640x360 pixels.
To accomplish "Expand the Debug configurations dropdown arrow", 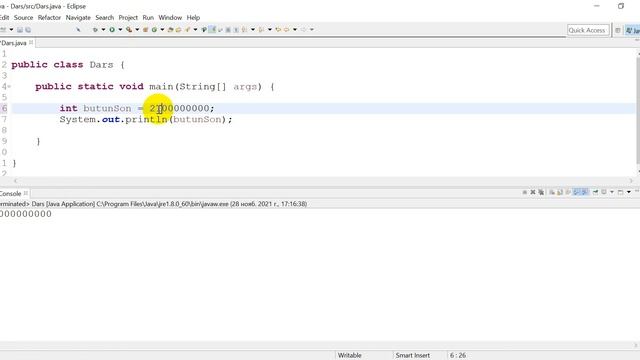I will [103, 29].
